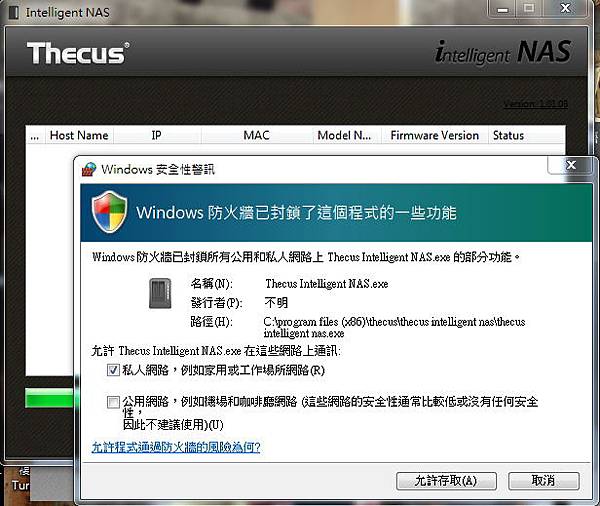Sort by the IP column header
This screenshot has width=600, height=506.
157,135
